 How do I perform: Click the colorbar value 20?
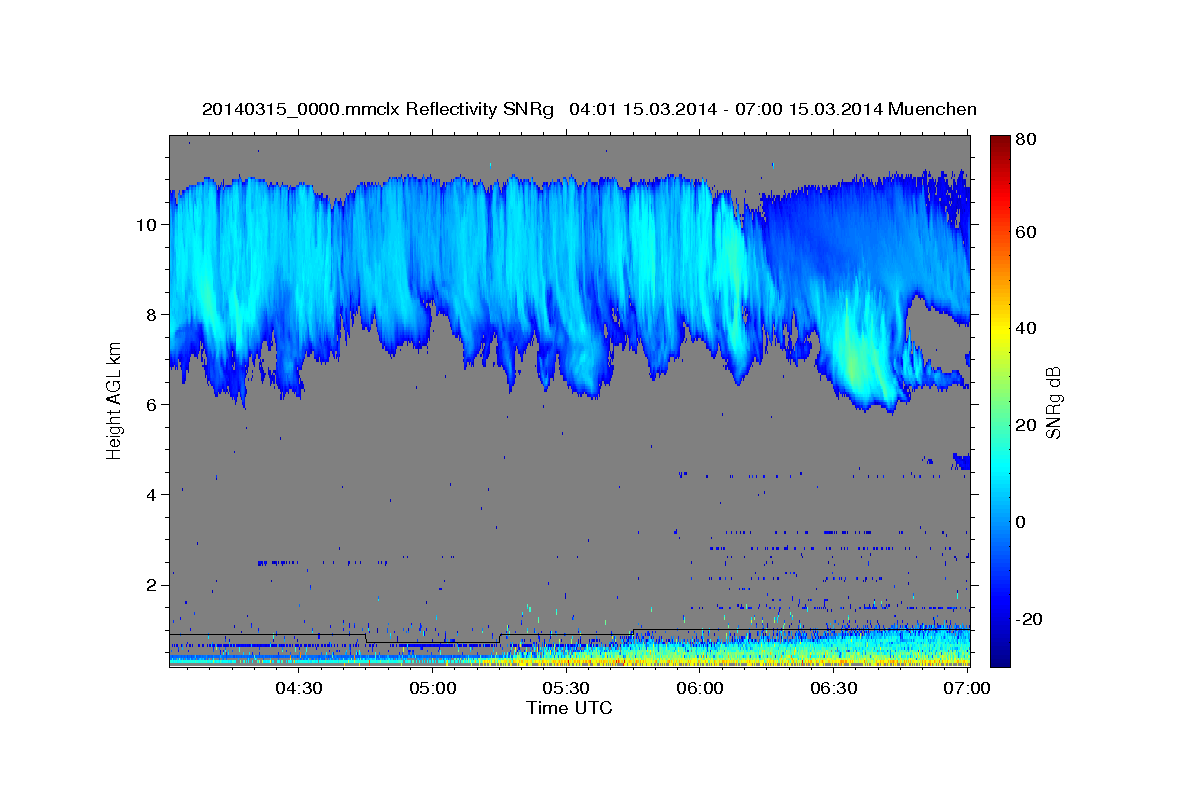pos(1026,425)
